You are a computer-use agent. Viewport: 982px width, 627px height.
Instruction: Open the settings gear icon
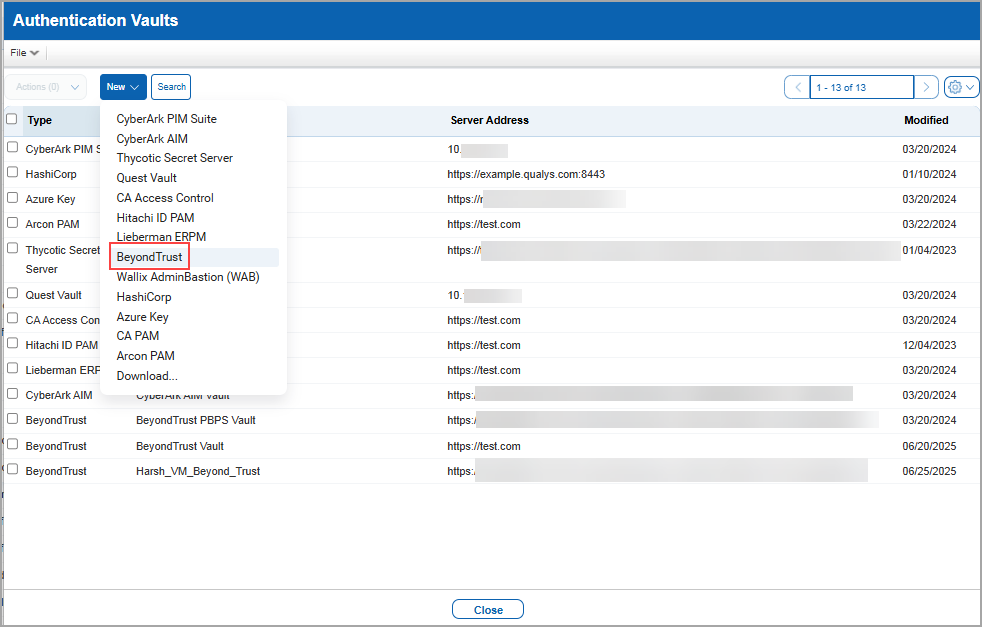(x=955, y=87)
